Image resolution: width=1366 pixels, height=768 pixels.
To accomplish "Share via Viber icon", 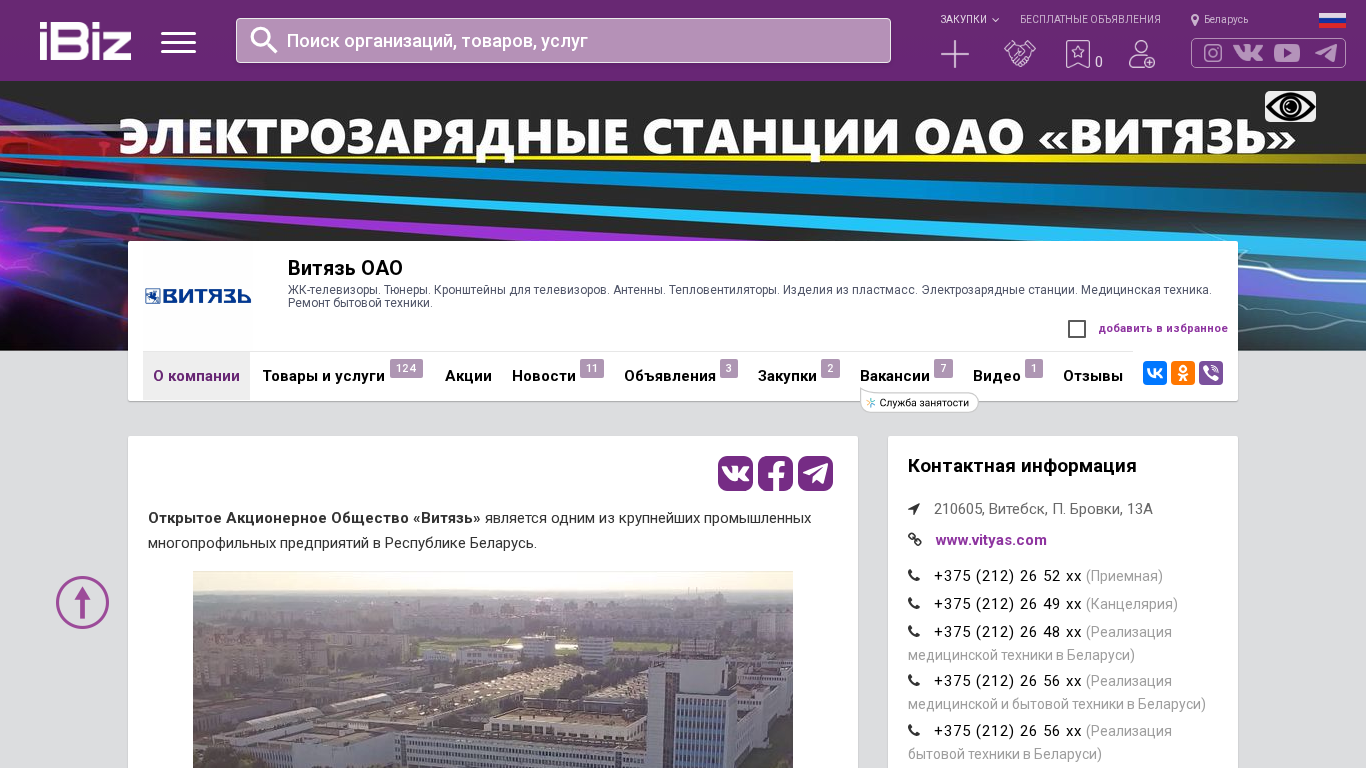I will point(1211,373).
